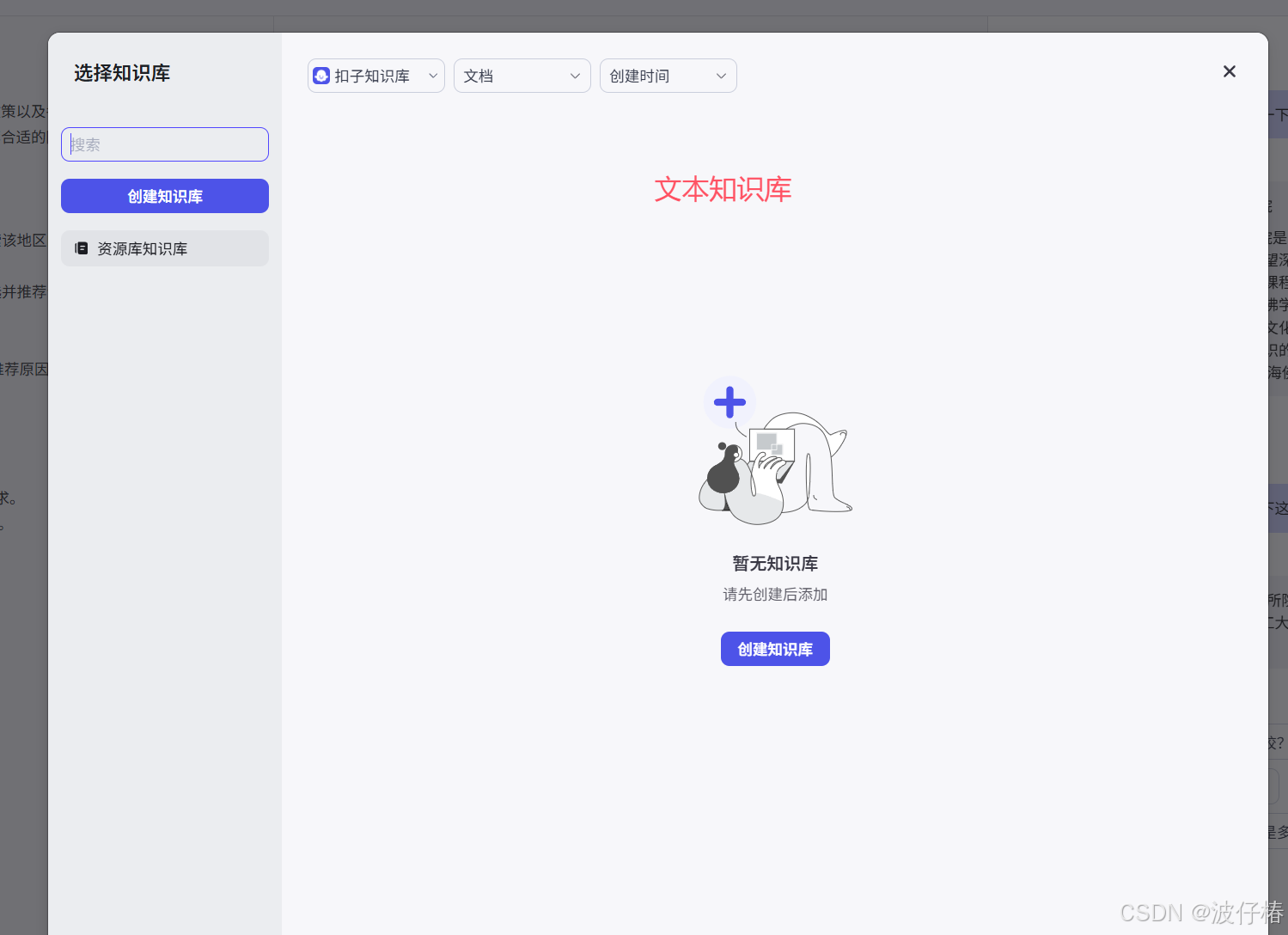The width and height of the screenshot is (1288, 935).
Task: Click the plus icon above the empty-state illustration
Action: (x=729, y=401)
